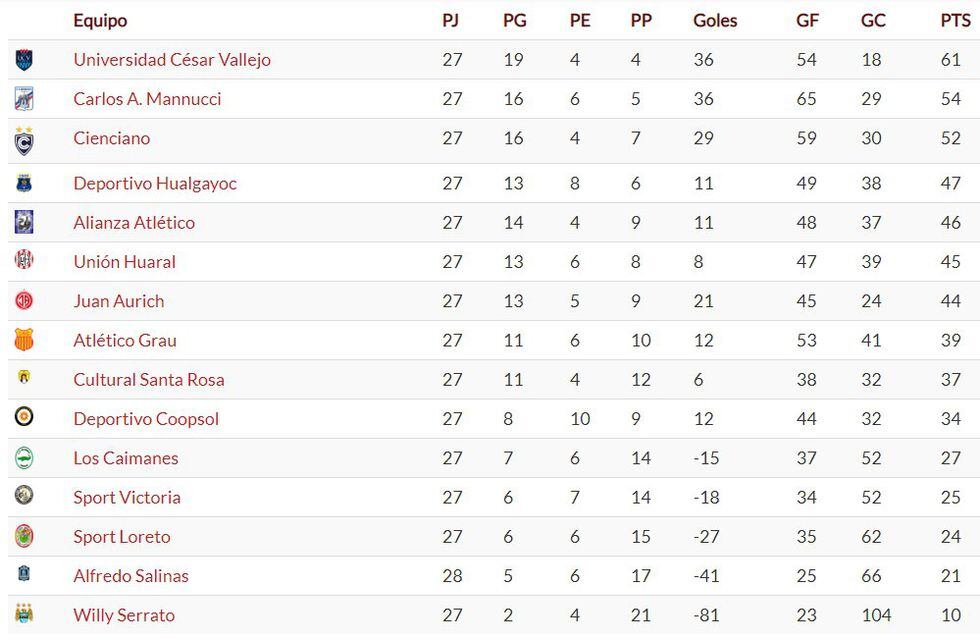Image resolution: width=980 pixels, height=639 pixels.
Task: Open the Sport Victoria team link
Action: (x=126, y=497)
